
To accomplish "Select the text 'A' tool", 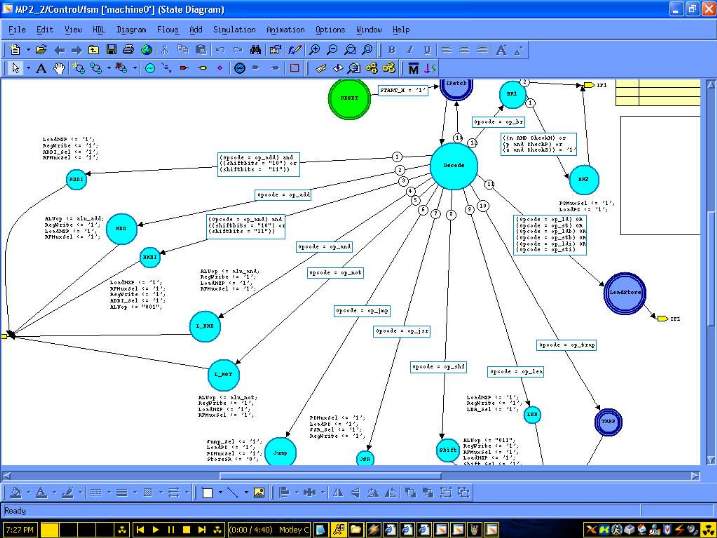I will (x=41, y=68).
